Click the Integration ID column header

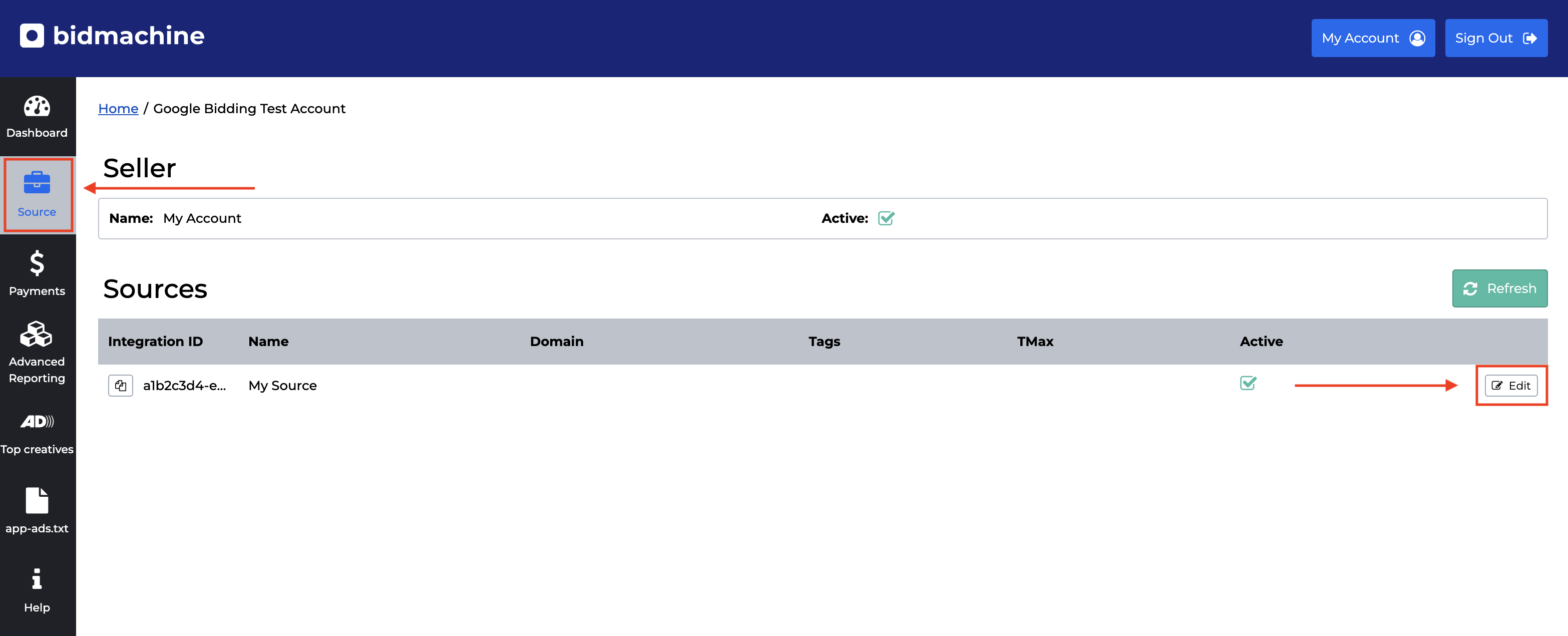tap(155, 342)
